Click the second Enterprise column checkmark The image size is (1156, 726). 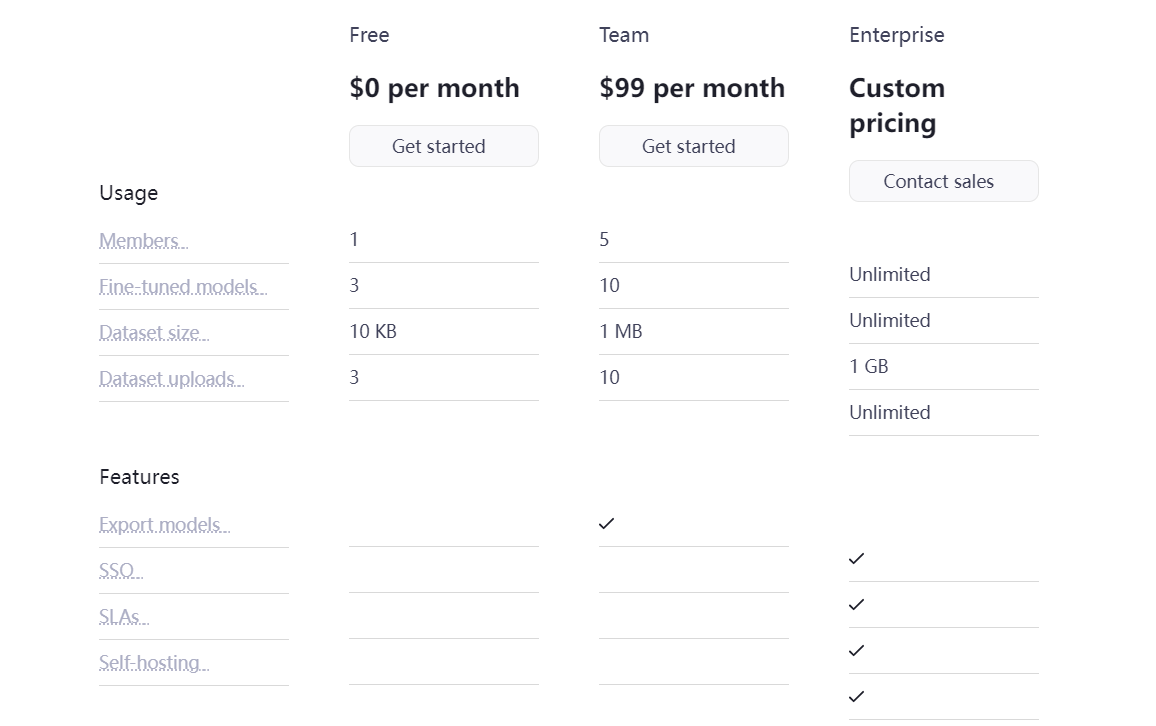coord(857,604)
